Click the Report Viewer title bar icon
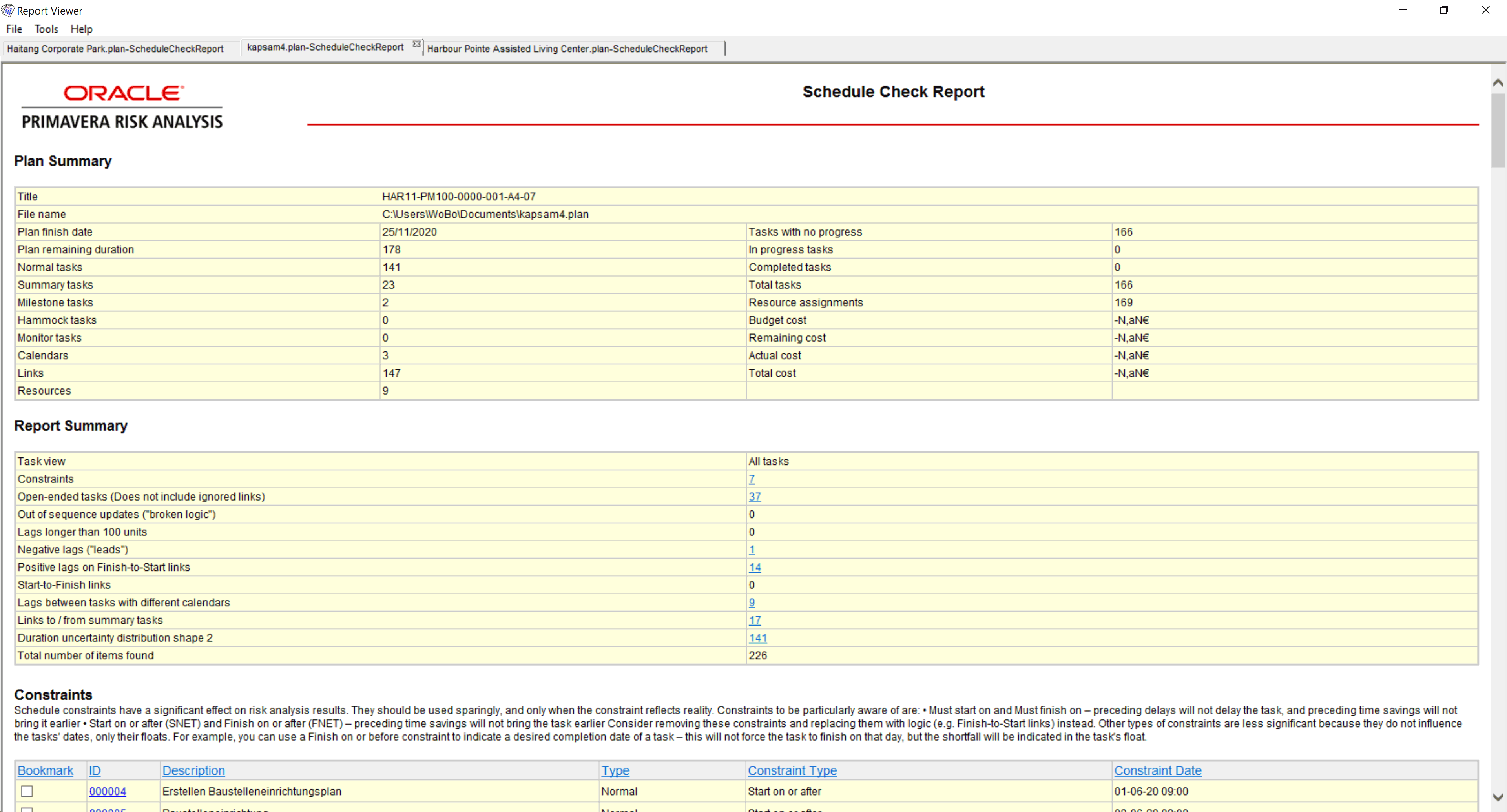Viewport: 1507px width, 812px height. tap(7, 10)
